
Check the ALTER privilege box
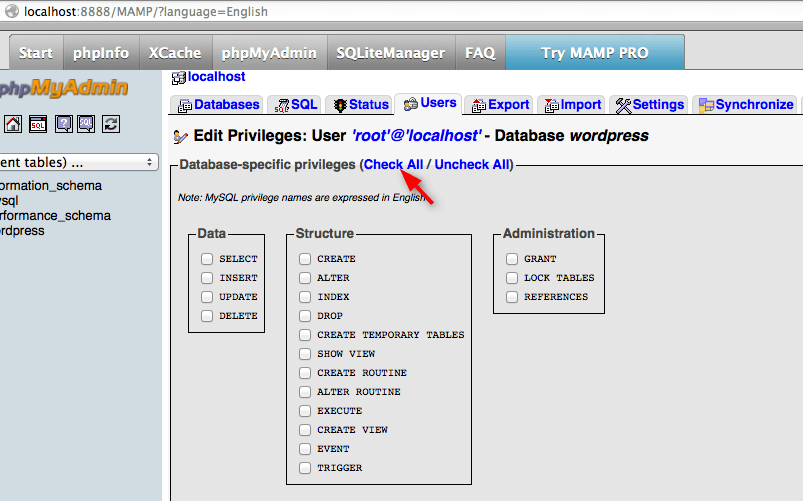pyautogui.click(x=305, y=278)
